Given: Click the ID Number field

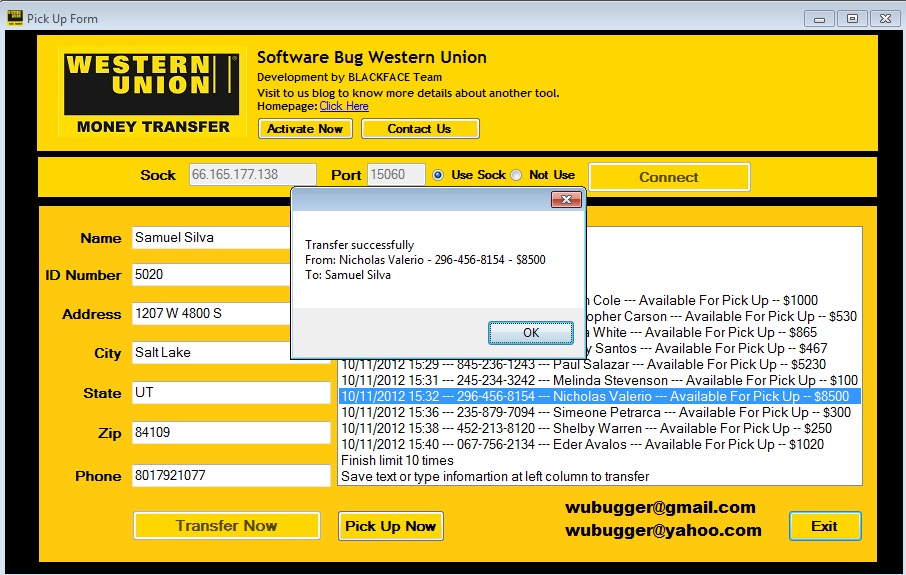Looking at the screenshot, I should click(x=211, y=274).
